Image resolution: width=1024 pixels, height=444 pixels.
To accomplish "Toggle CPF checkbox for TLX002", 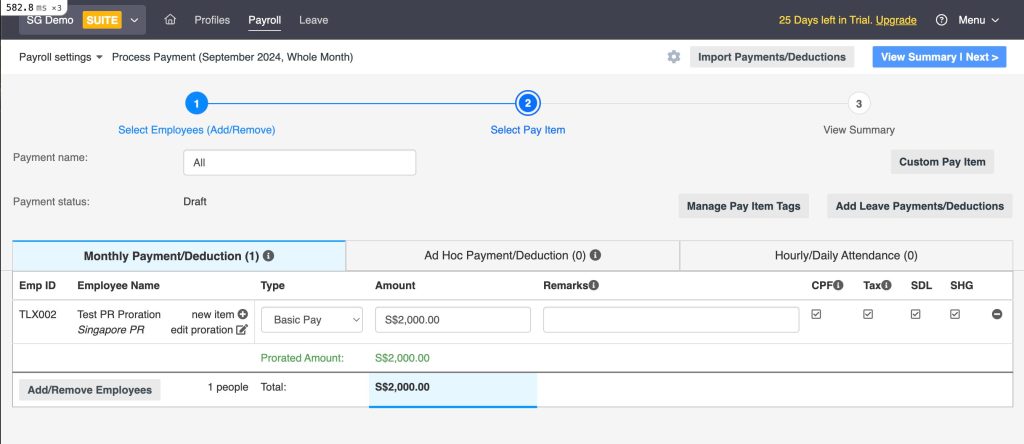I will (x=817, y=315).
